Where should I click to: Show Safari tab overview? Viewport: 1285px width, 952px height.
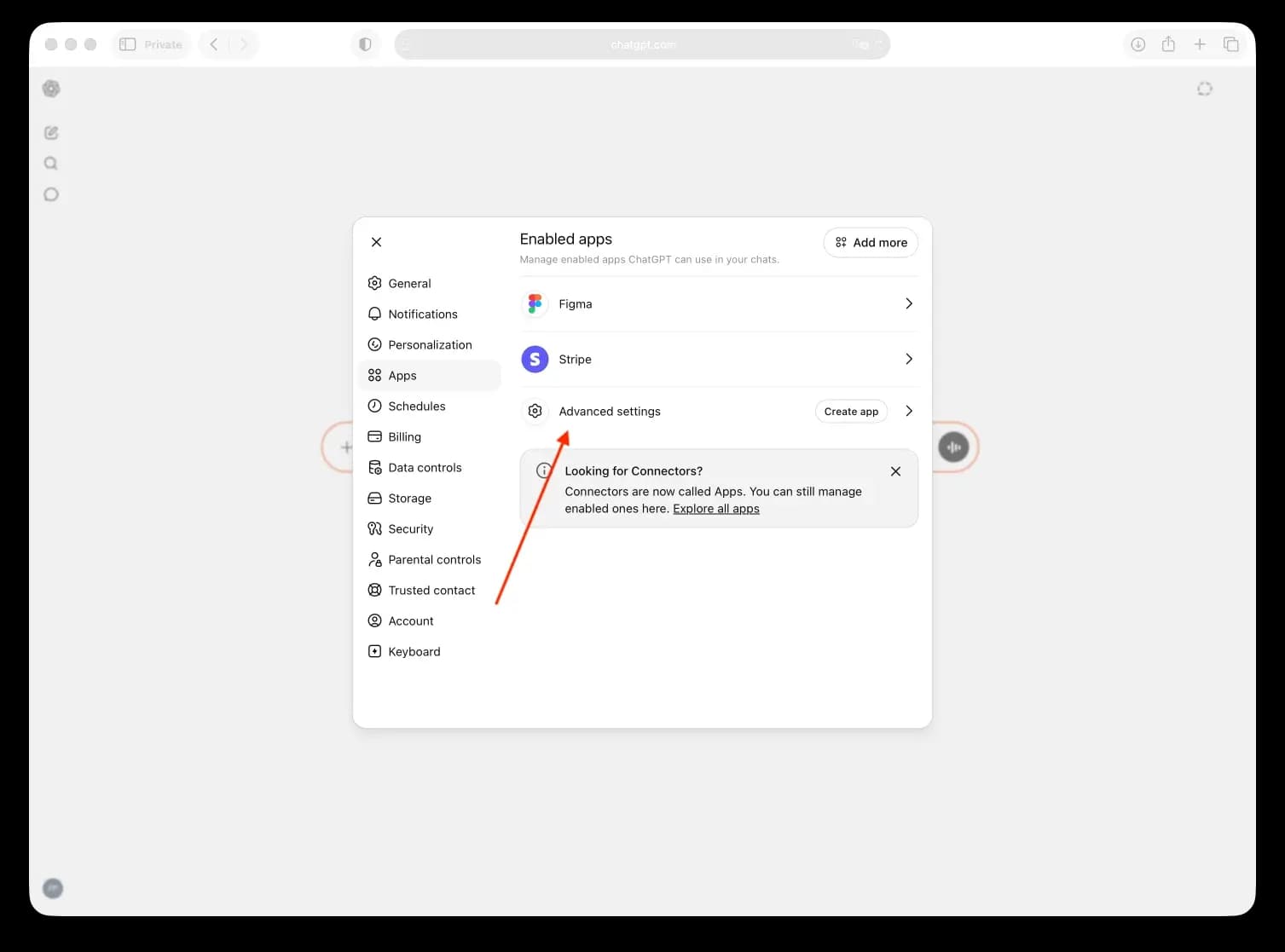(x=1230, y=44)
